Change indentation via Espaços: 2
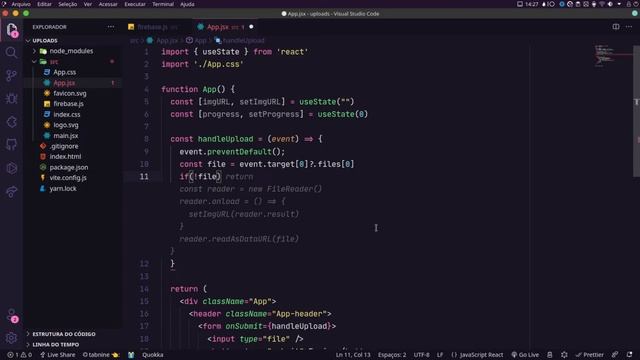Screen dimensions: 640x360 [x=392, y=355]
